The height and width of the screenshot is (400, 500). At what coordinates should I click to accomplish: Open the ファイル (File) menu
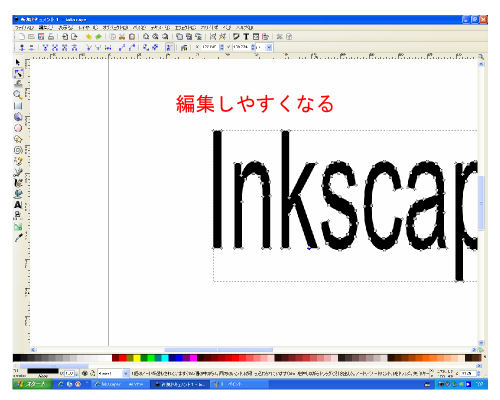[x=24, y=28]
